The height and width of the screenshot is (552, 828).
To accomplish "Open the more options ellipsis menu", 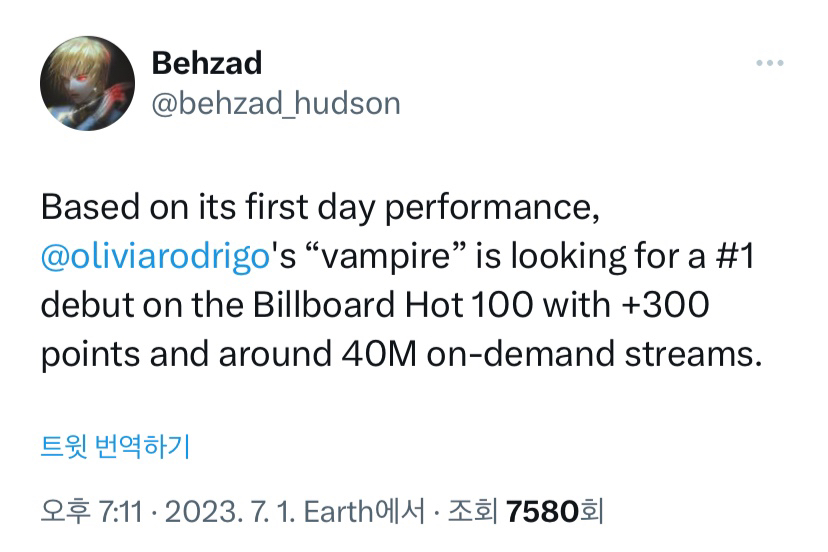I will [x=769, y=63].
